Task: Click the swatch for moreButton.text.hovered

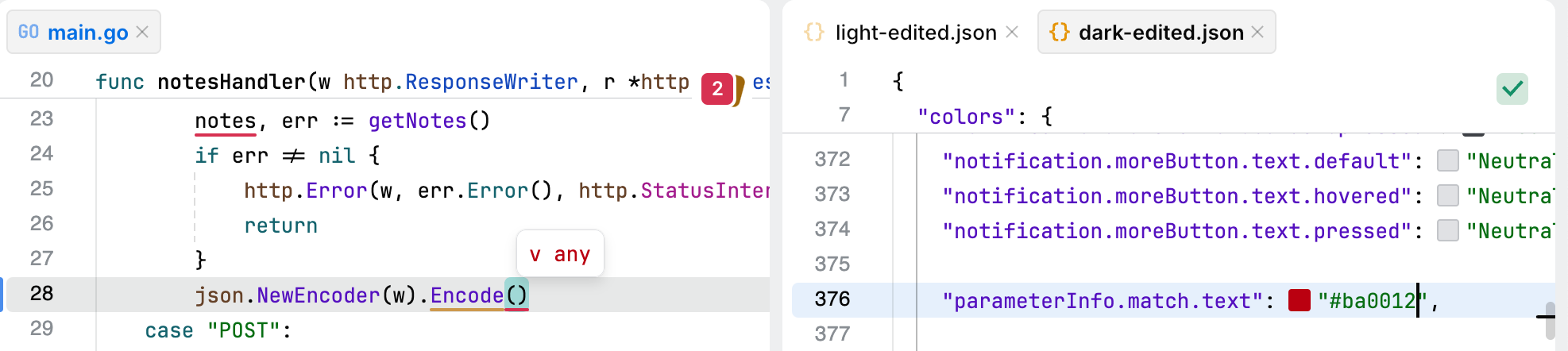Action: tap(1448, 195)
